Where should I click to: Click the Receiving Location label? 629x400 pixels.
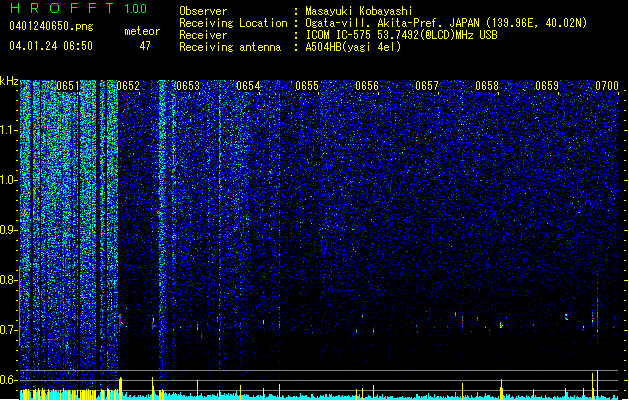click(233, 23)
